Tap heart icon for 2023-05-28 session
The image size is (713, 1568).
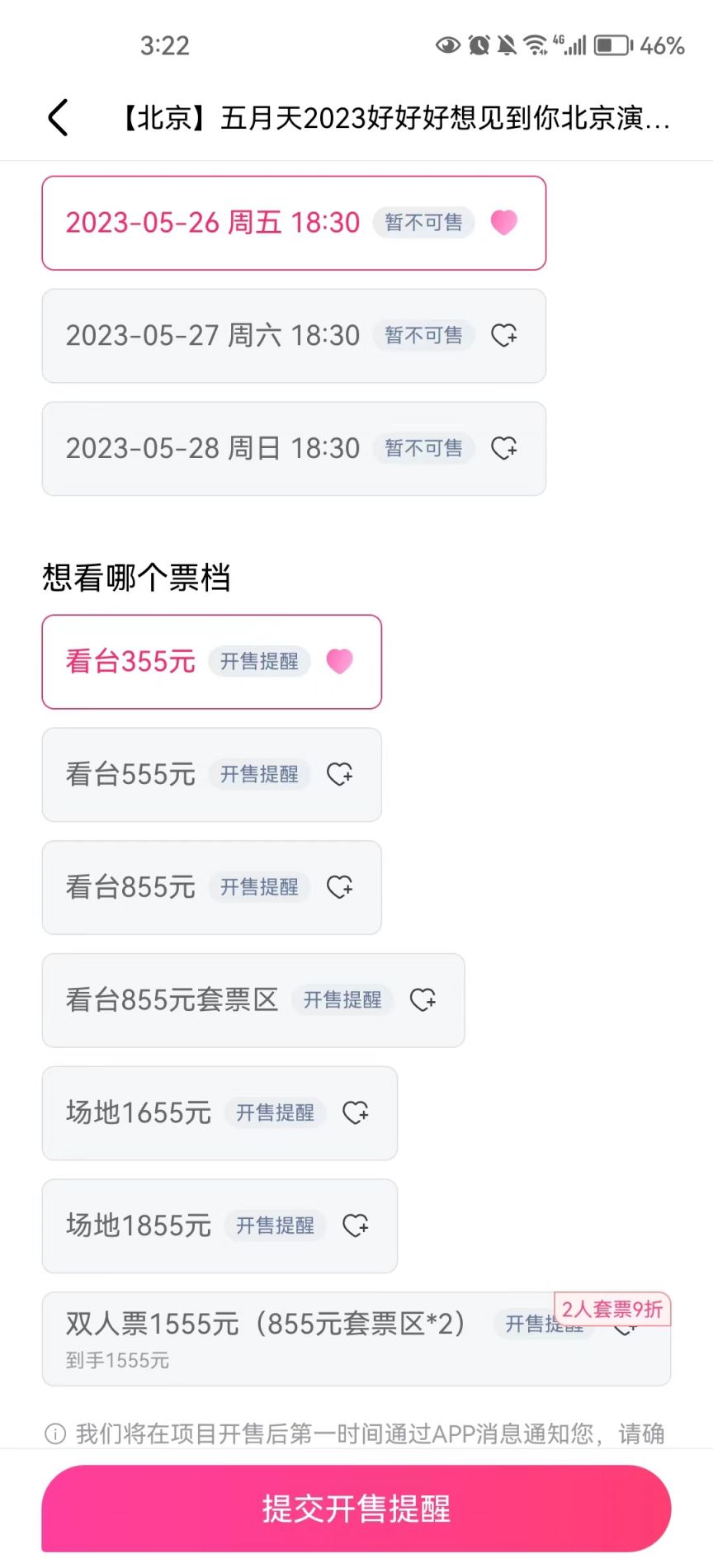pyautogui.click(x=503, y=448)
